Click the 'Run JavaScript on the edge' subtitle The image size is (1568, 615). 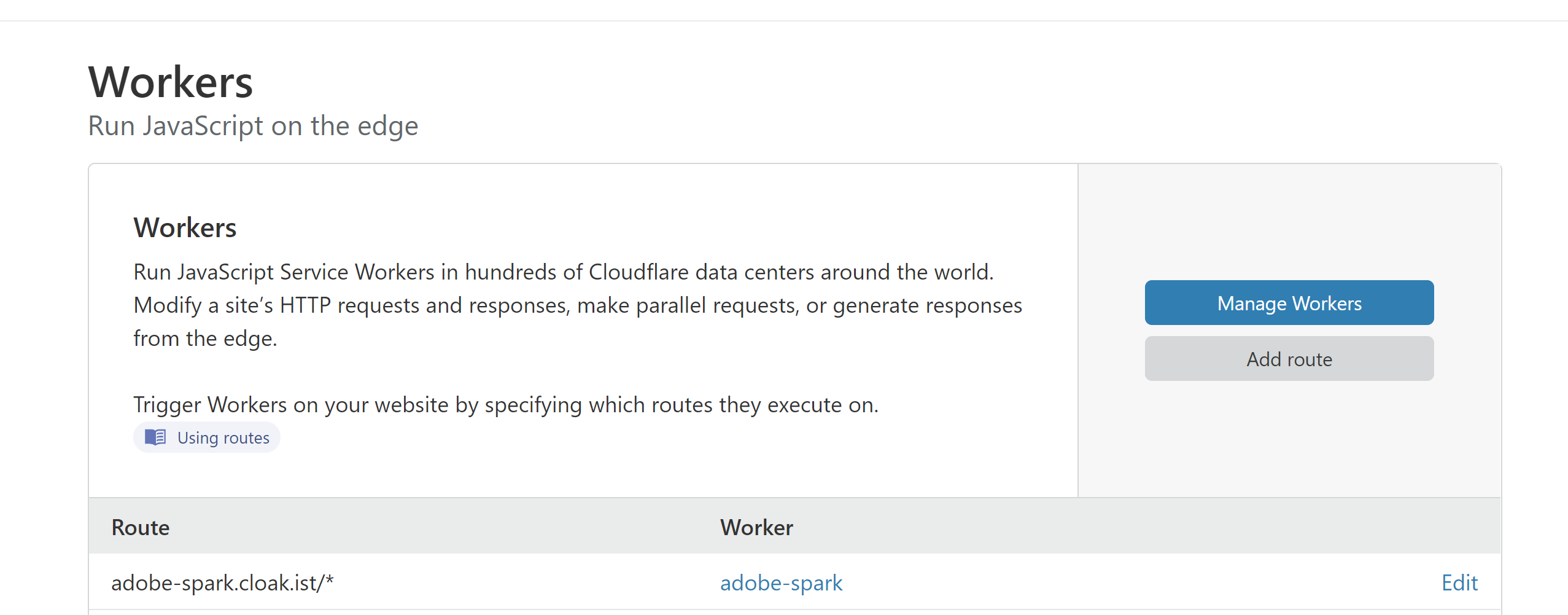[253, 126]
